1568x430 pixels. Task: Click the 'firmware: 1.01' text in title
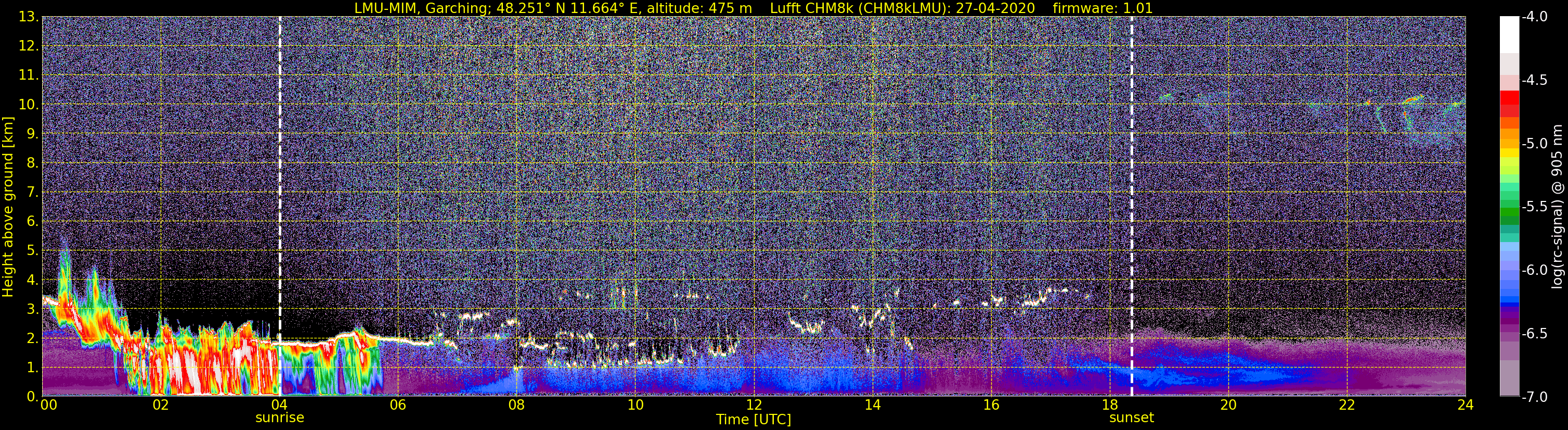[1103, 8]
